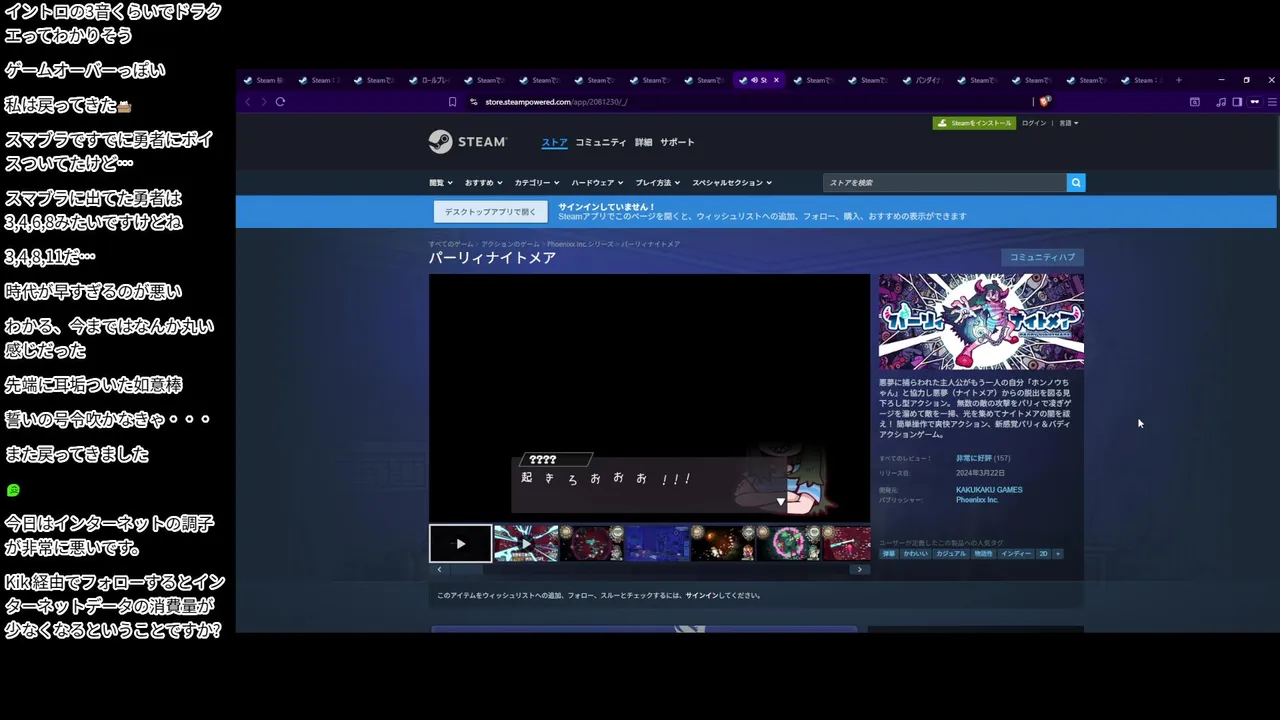The height and width of the screenshot is (720, 1280).
Task: Open the 言語 language dropdown
Action: coord(1068,123)
